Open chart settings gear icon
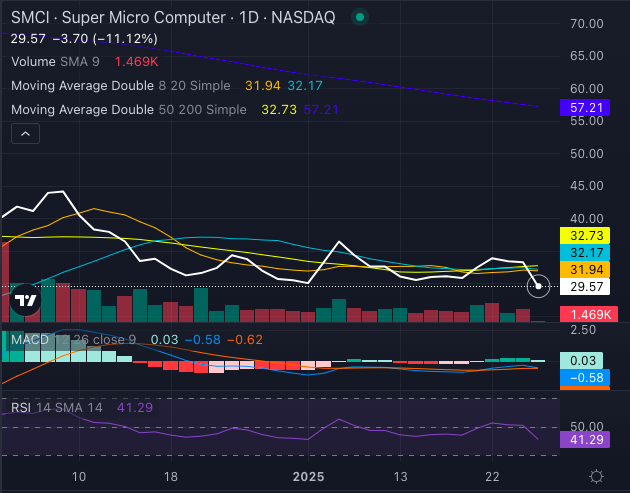The image size is (630, 493). coord(596,476)
